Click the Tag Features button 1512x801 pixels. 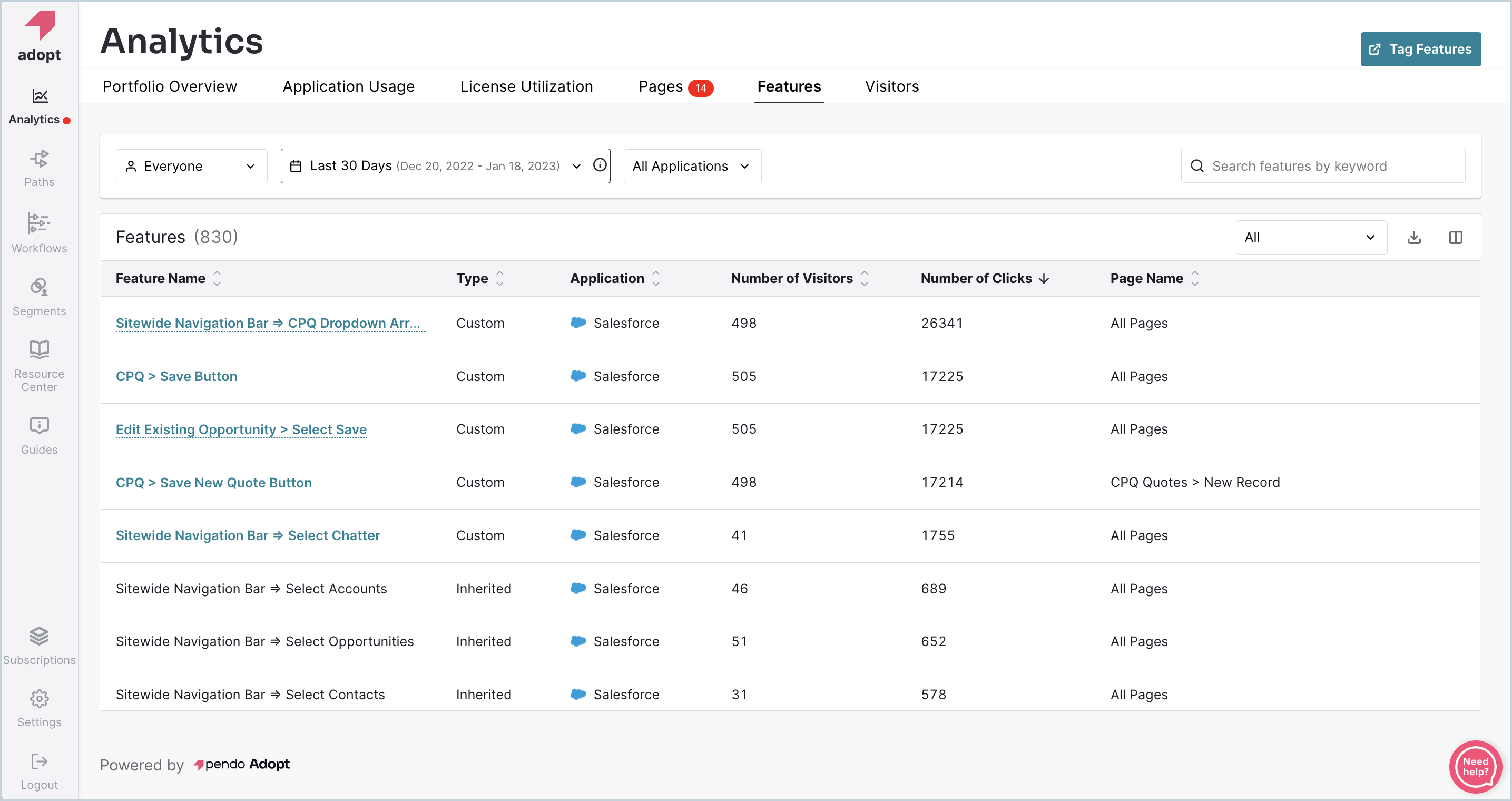[1420, 50]
